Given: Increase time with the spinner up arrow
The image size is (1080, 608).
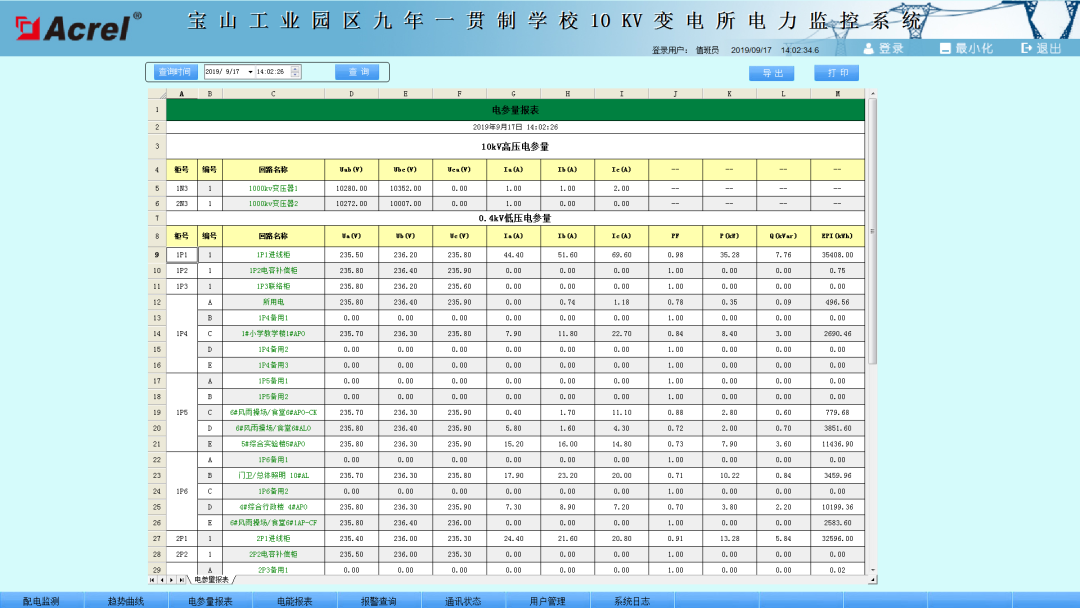Looking at the screenshot, I should (x=295, y=69).
